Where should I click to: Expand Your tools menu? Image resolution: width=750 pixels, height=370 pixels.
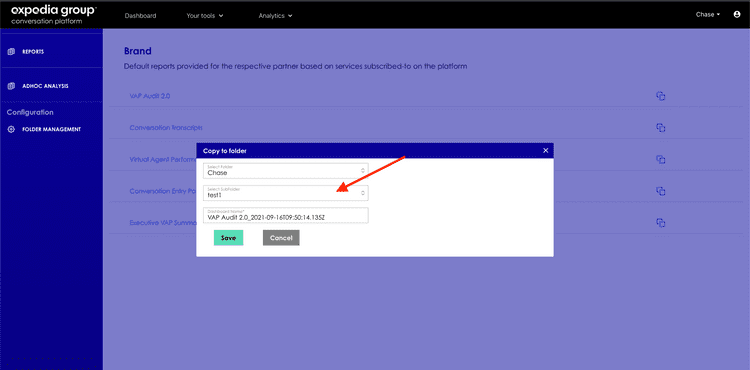pos(205,15)
